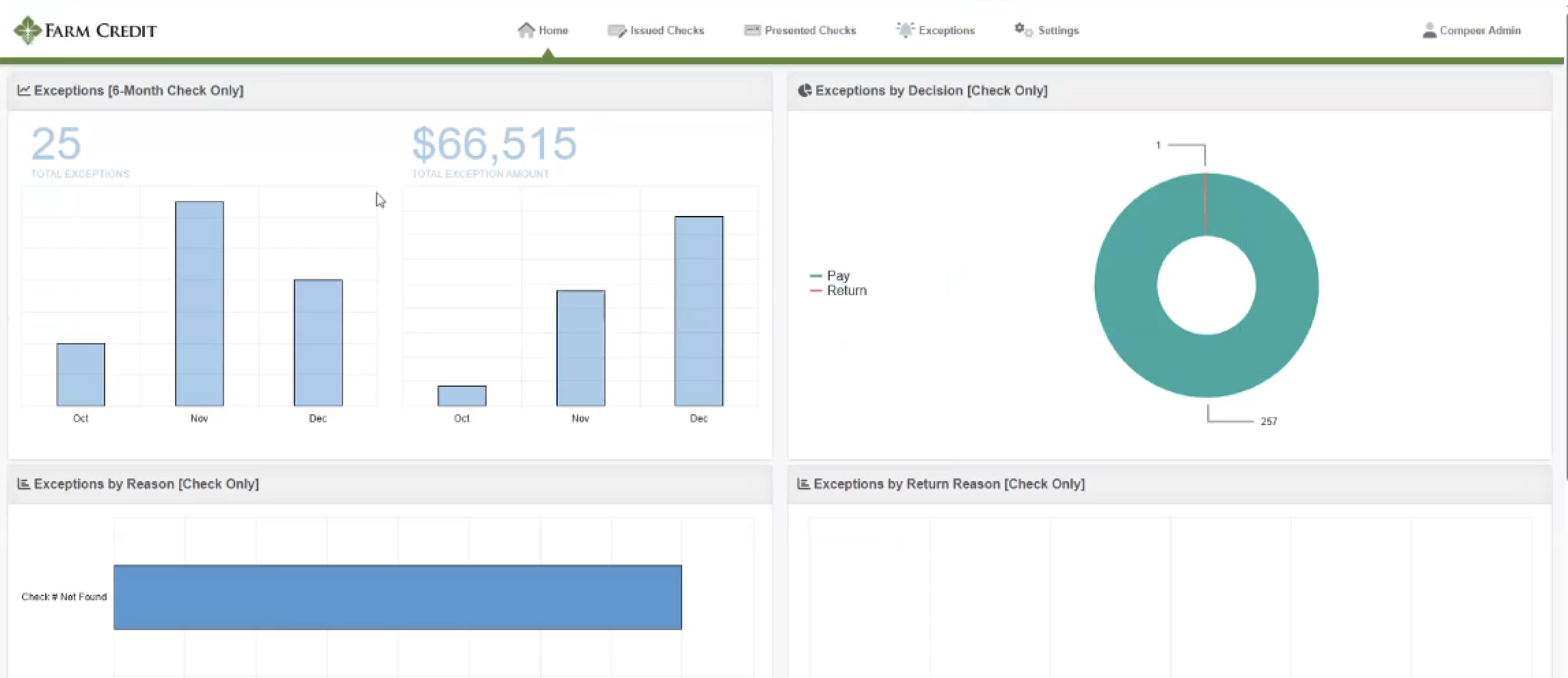
Task: Select the November bar in exceptions count chart
Action: pos(199,303)
